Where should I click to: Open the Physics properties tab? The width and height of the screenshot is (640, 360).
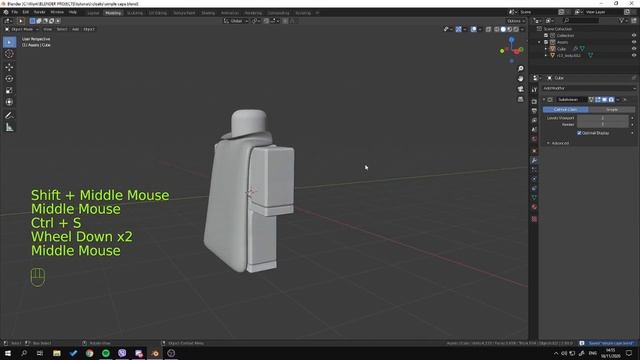click(534, 179)
